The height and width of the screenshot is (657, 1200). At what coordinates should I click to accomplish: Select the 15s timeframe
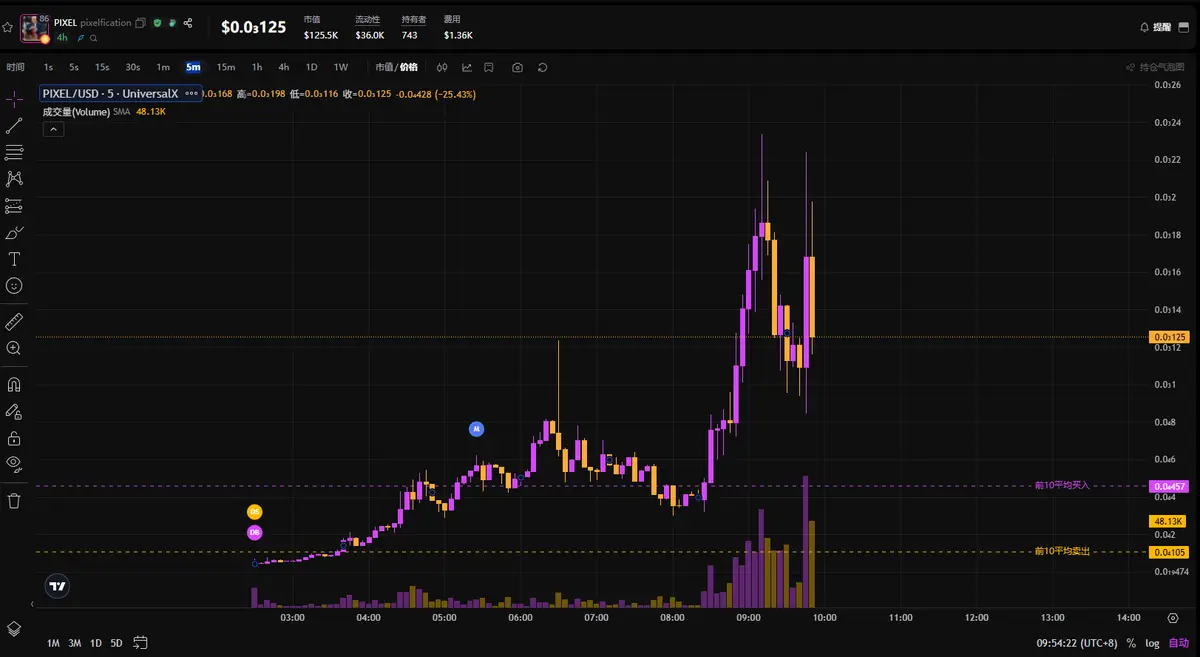tap(102, 67)
